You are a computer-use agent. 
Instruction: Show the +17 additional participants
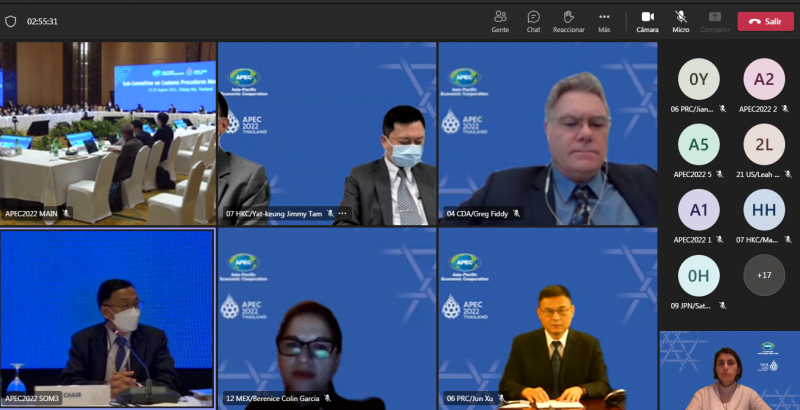point(764,274)
